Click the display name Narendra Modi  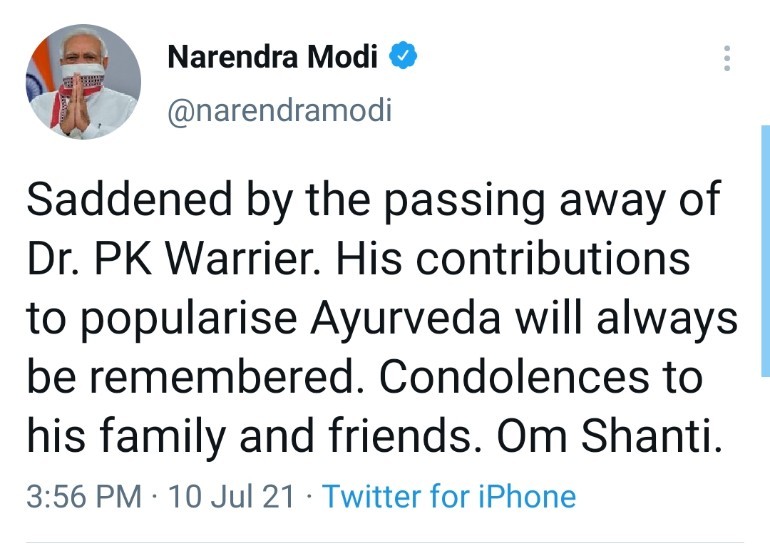tap(273, 57)
